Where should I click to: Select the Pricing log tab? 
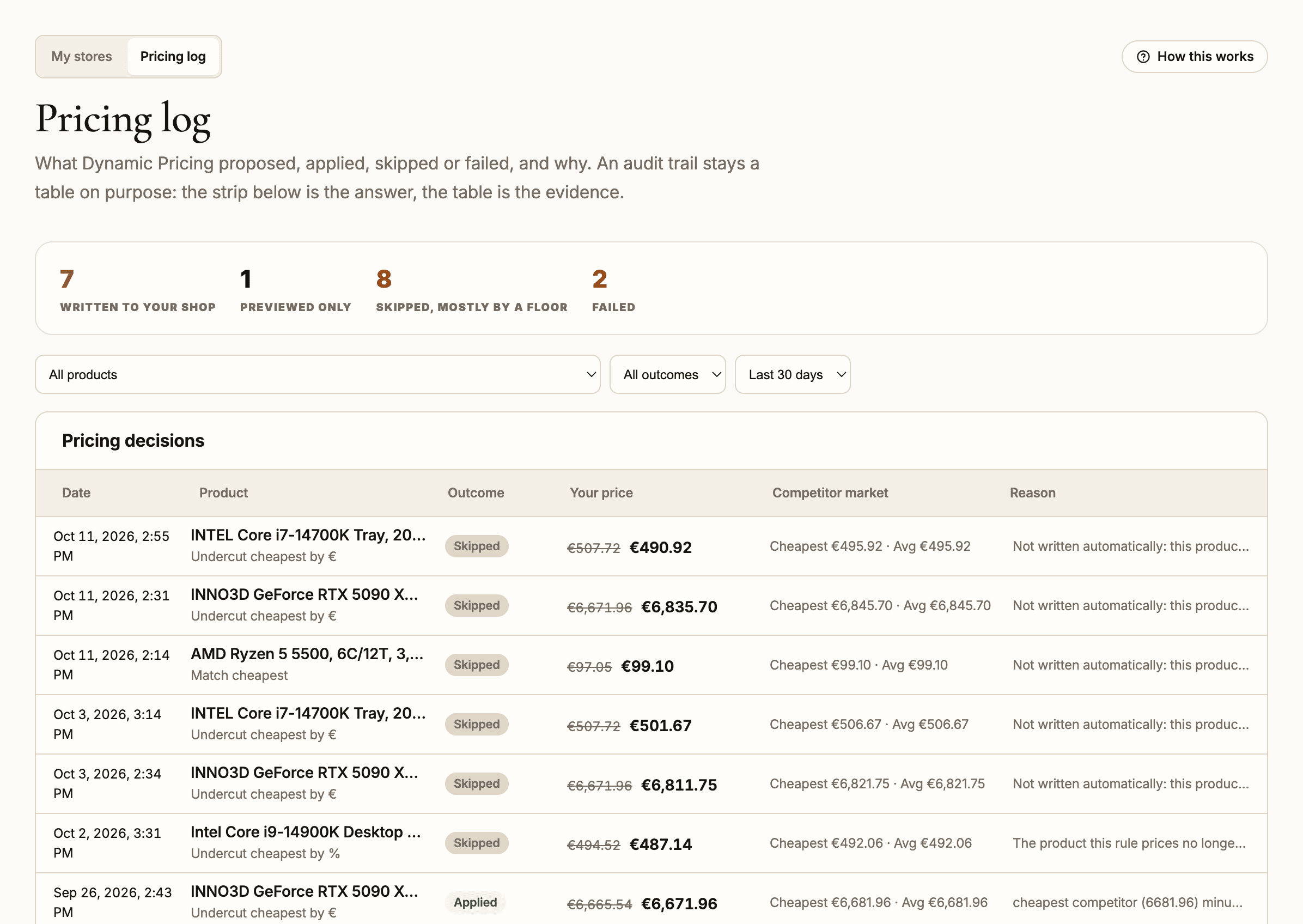pyautogui.click(x=173, y=56)
